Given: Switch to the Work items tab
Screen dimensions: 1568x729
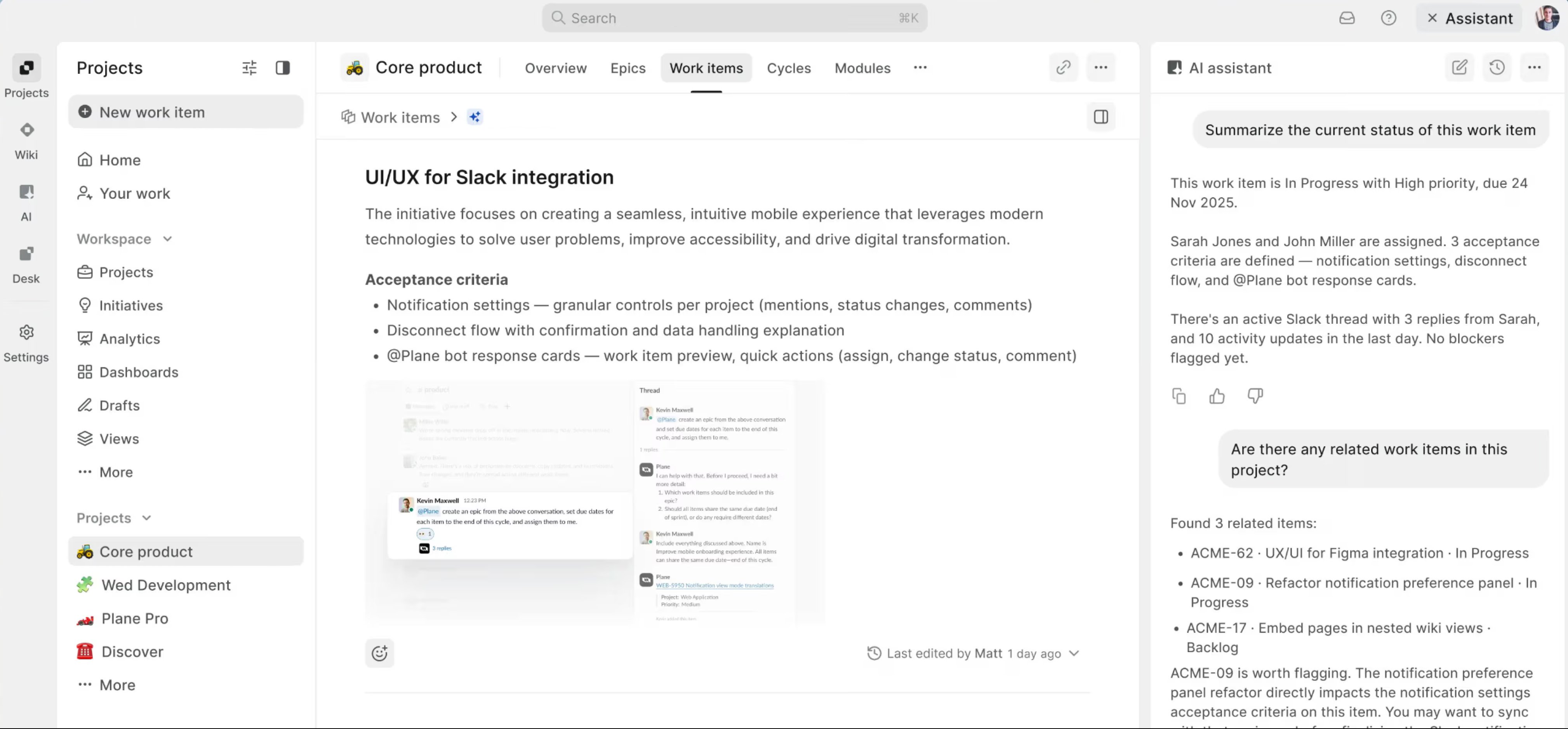Looking at the screenshot, I should [706, 68].
